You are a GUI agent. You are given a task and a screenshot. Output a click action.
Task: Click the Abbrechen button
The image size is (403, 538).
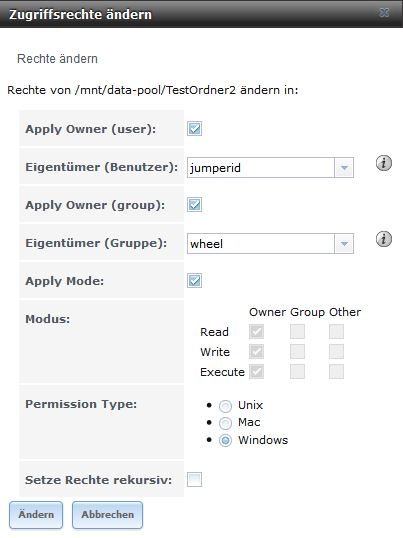(107, 515)
